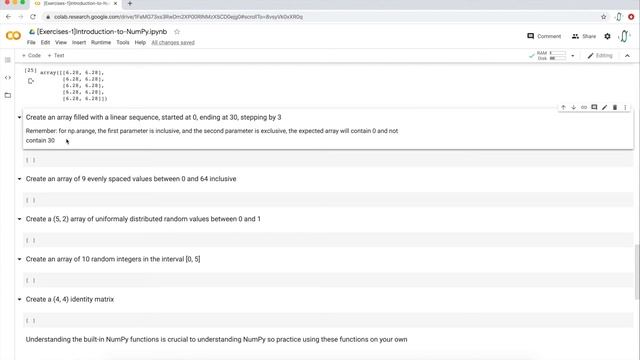Add a new Code cell
Screen dimensions: 640x360
click(x=31, y=56)
